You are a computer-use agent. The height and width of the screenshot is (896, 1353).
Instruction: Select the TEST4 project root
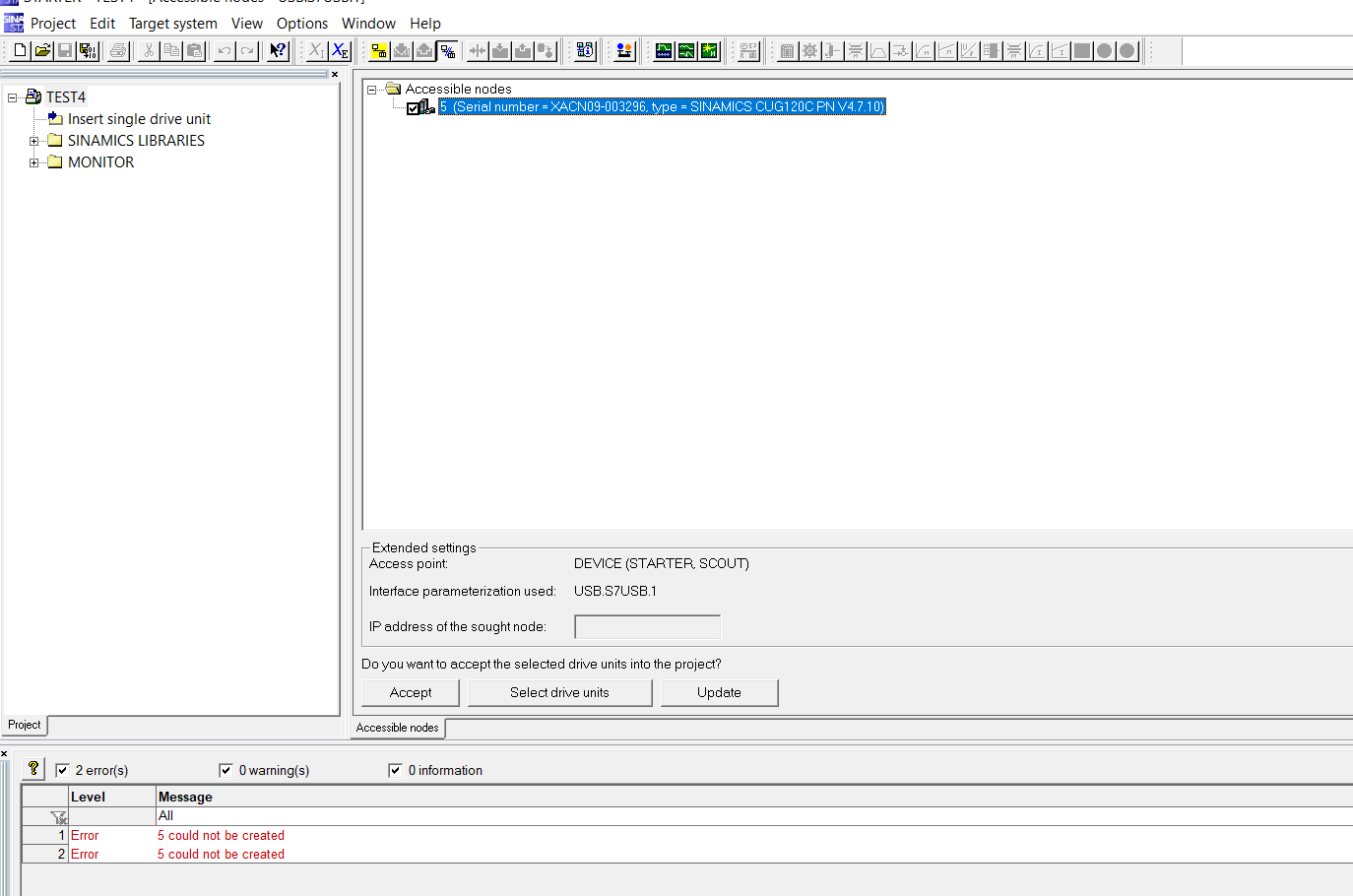coord(66,97)
